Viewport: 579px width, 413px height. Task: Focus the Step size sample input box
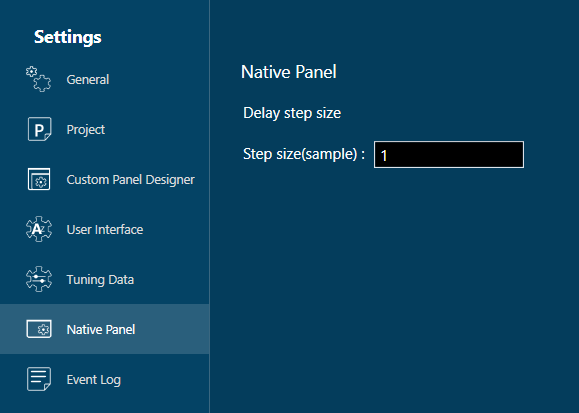(x=449, y=154)
